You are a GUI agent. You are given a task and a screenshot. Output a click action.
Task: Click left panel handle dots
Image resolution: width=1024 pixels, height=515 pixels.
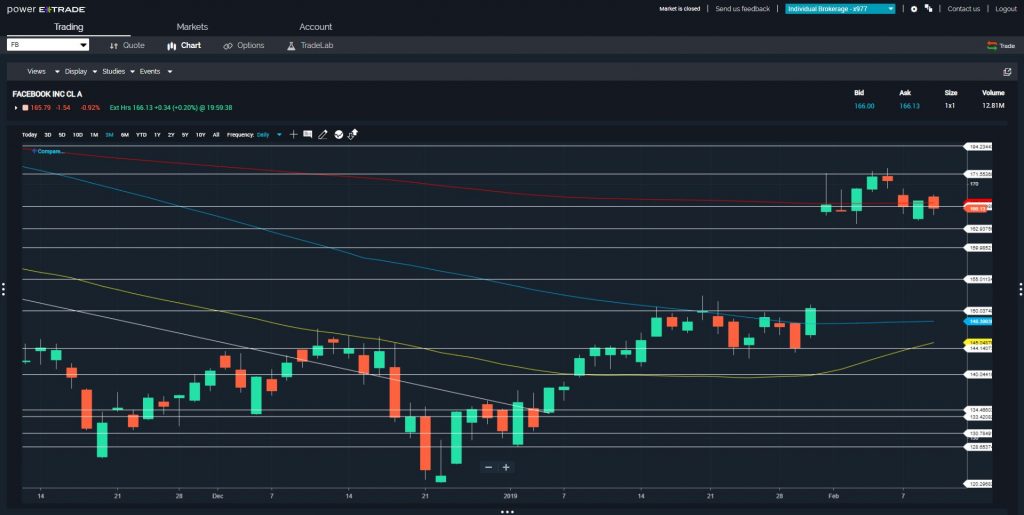coord(3,289)
